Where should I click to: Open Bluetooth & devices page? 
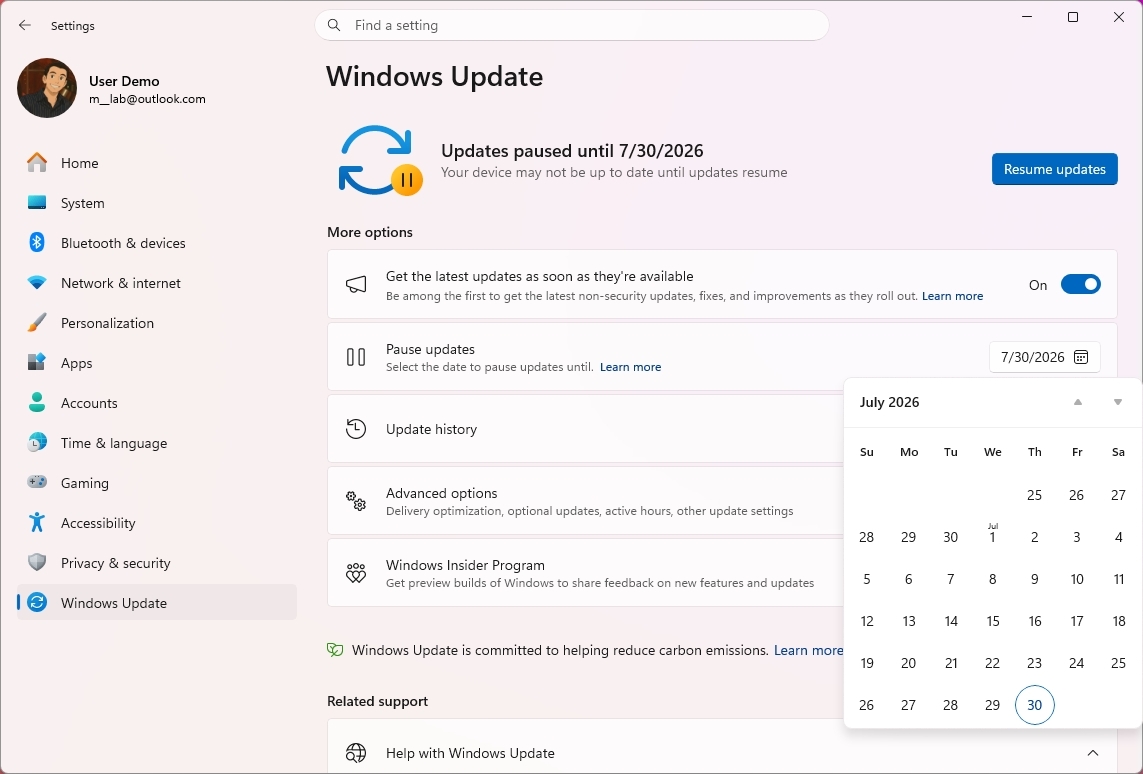click(x=157, y=243)
